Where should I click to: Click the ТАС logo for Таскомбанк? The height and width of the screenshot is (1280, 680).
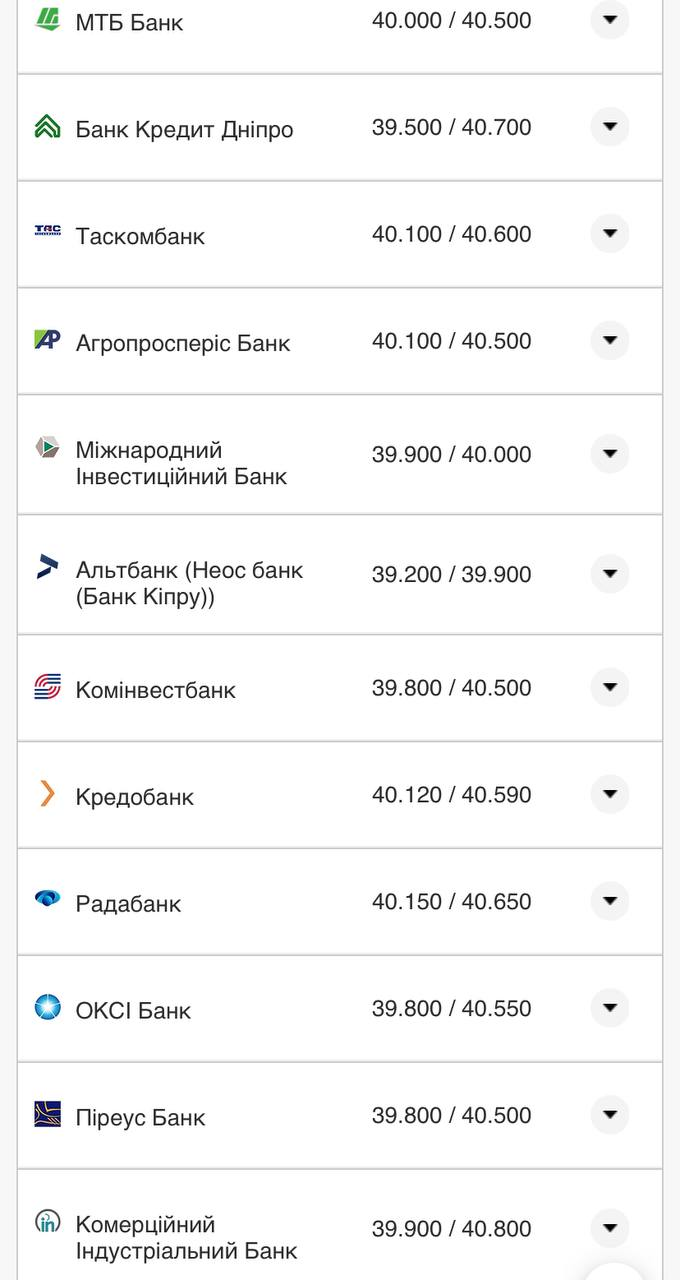tap(47, 232)
